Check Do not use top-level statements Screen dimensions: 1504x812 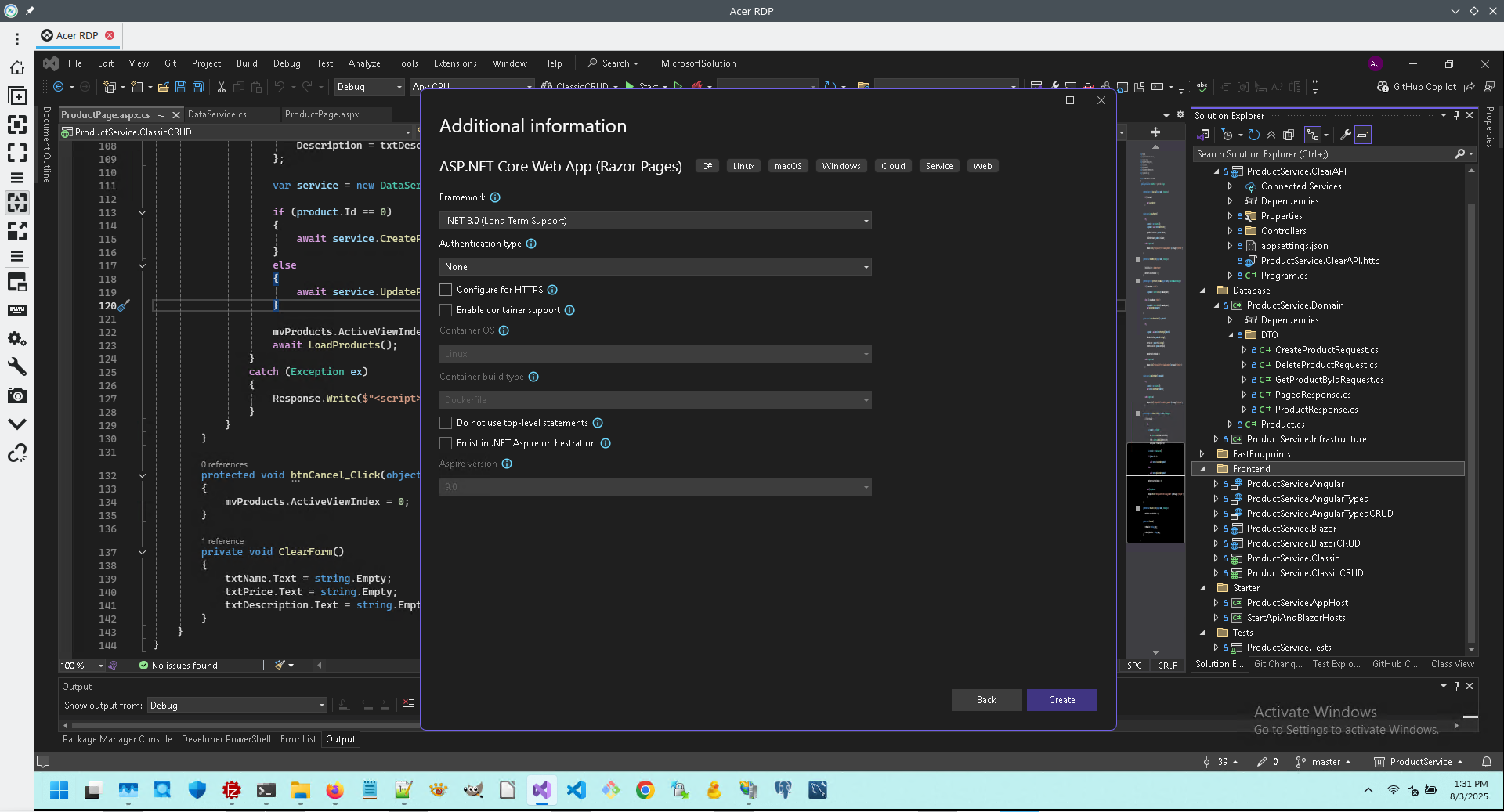click(446, 423)
